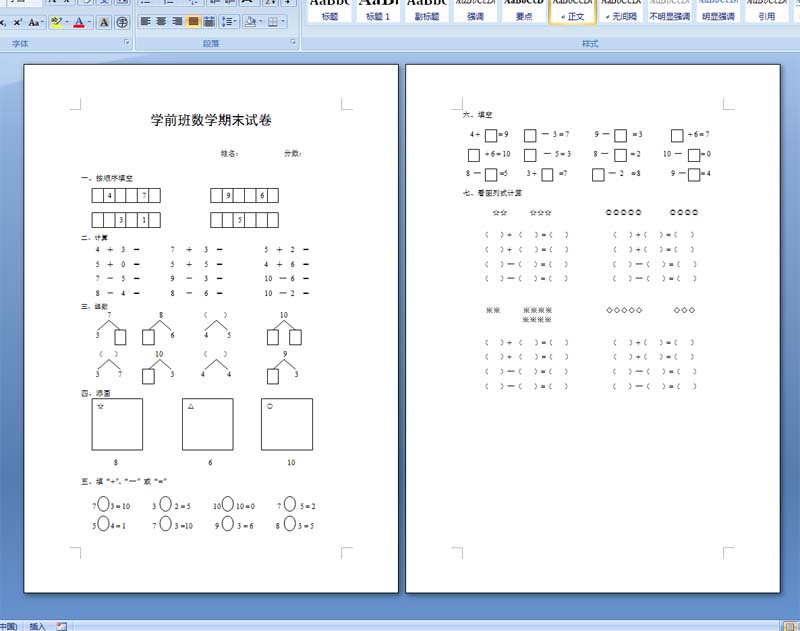The image size is (800, 631).
Task: Apply distributed alignment
Action: point(209,21)
